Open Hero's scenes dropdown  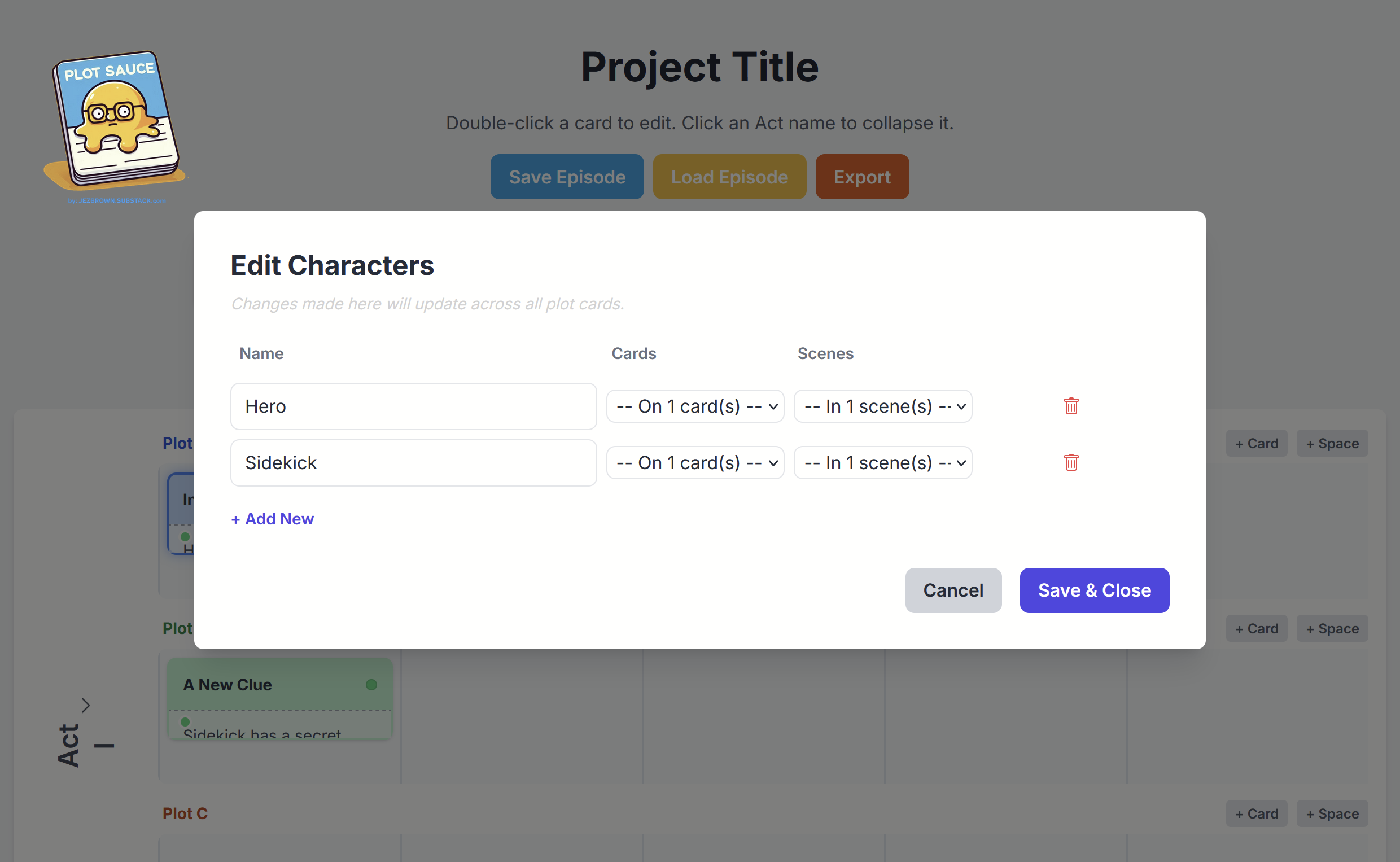pyautogui.click(x=882, y=406)
